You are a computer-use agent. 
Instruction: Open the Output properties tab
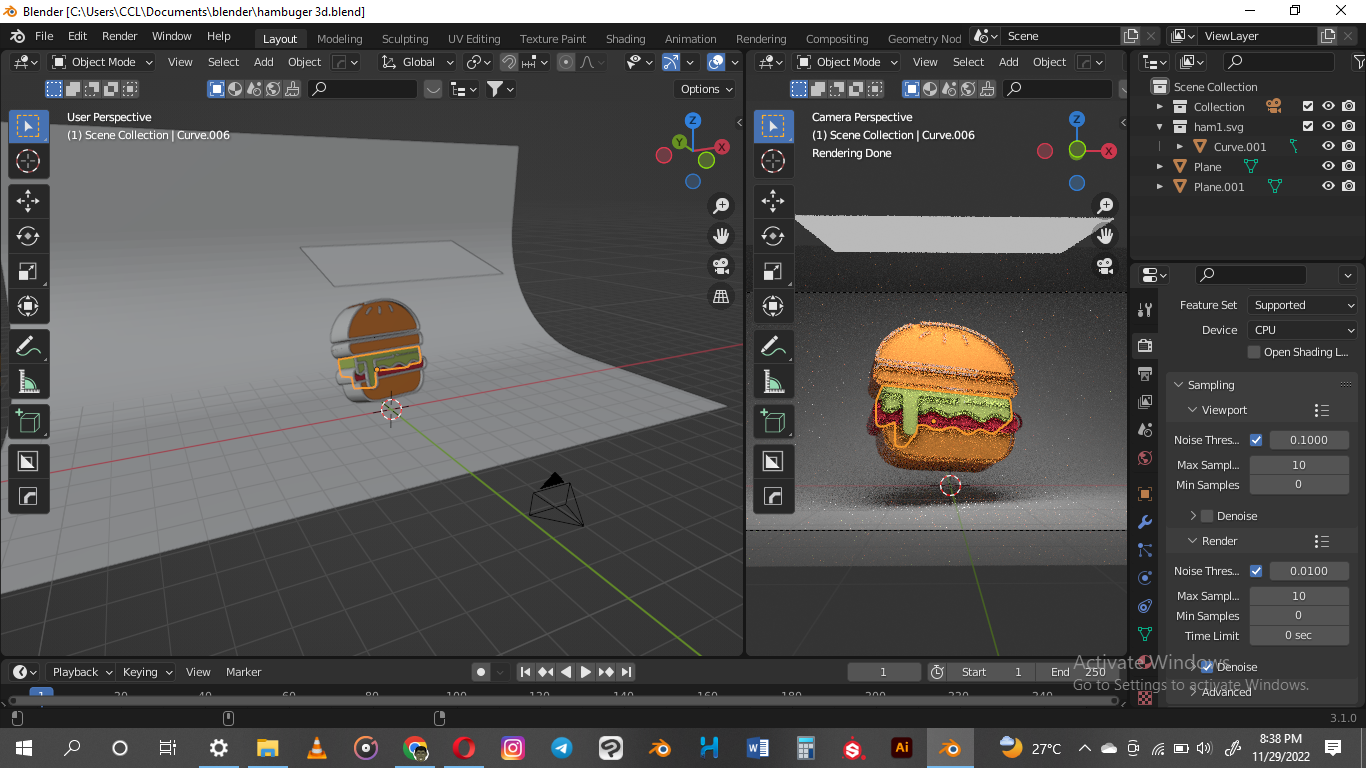click(1145, 373)
